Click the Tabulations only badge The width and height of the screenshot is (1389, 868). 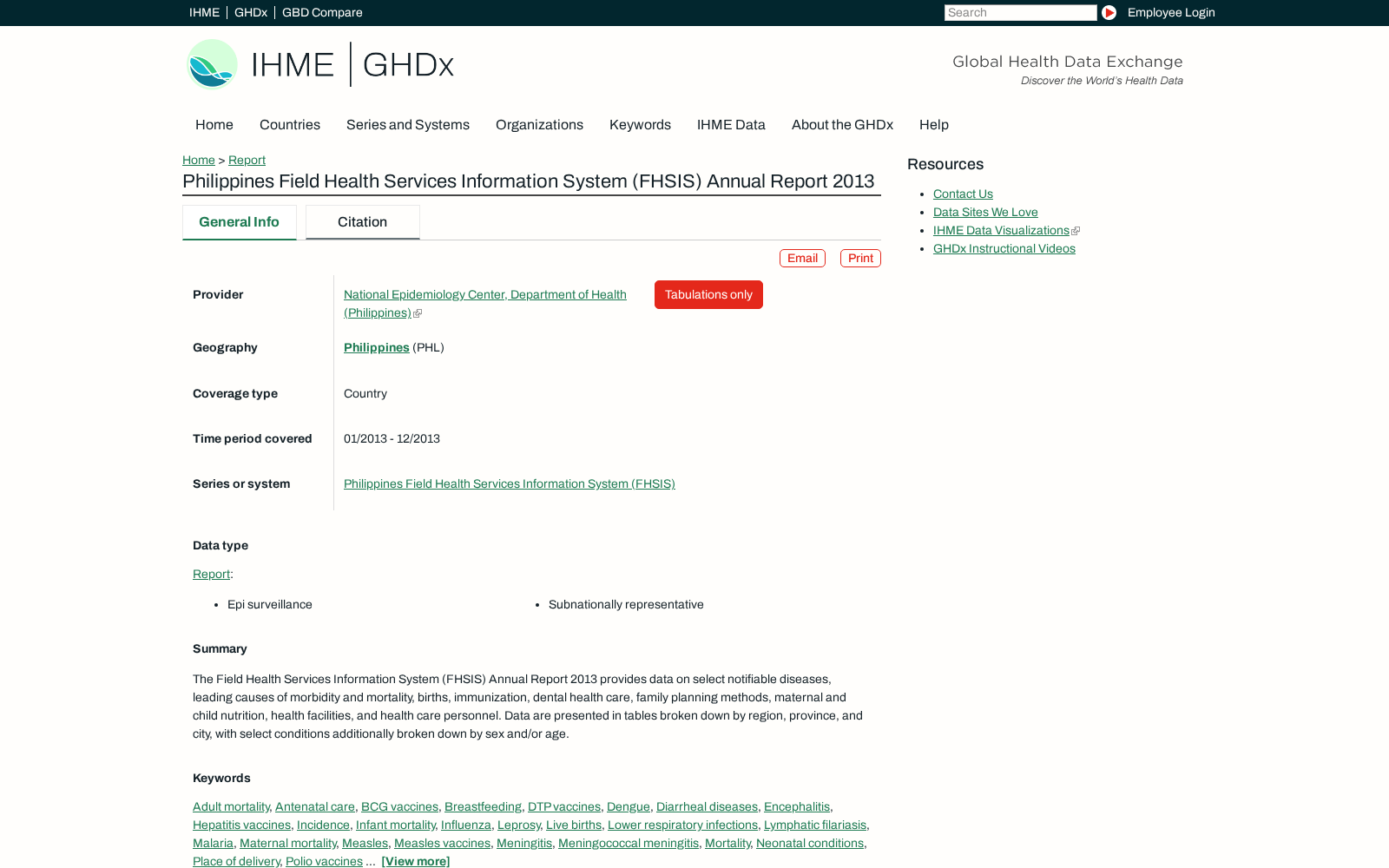pos(708,294)
